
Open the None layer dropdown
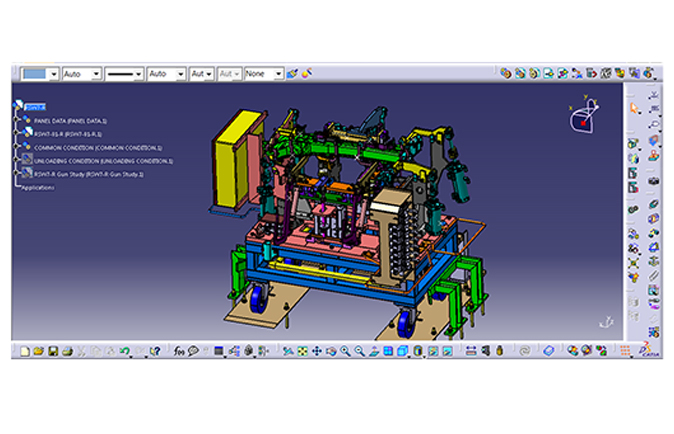[x=279, y=74]
